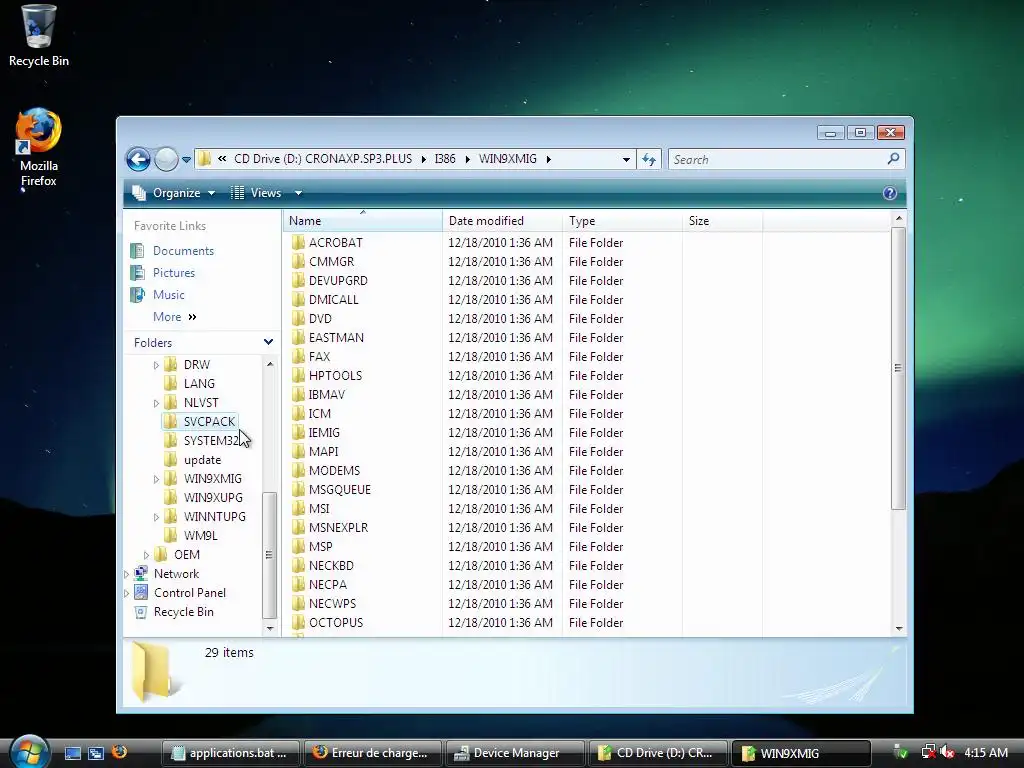Screen dimensions: 1024x768
Task: Show More favorite links
Action: coord(174,317)
